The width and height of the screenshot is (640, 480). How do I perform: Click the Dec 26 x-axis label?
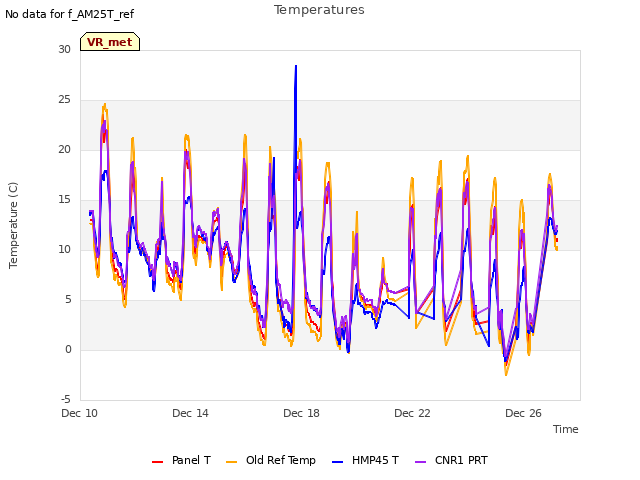point(523,413)
